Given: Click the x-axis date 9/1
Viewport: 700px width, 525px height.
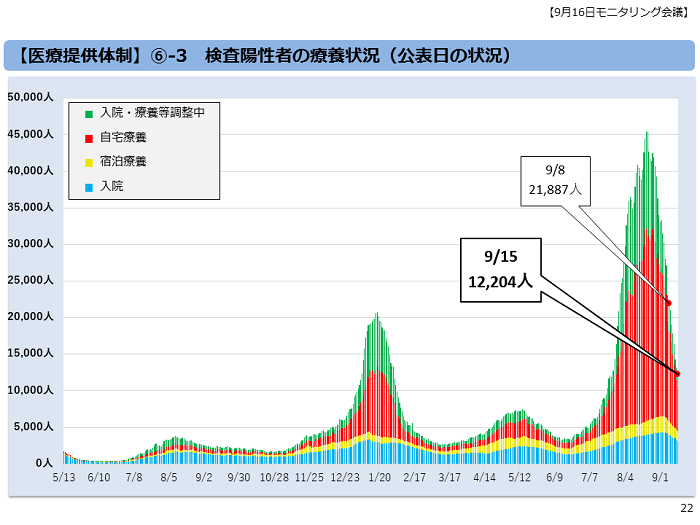Looking at the screenshot, I should (660, 478).
